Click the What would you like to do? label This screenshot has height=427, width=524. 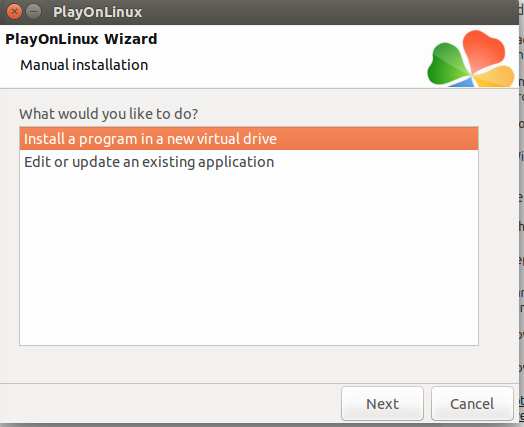pyautogui.click(x=109, y=114)
